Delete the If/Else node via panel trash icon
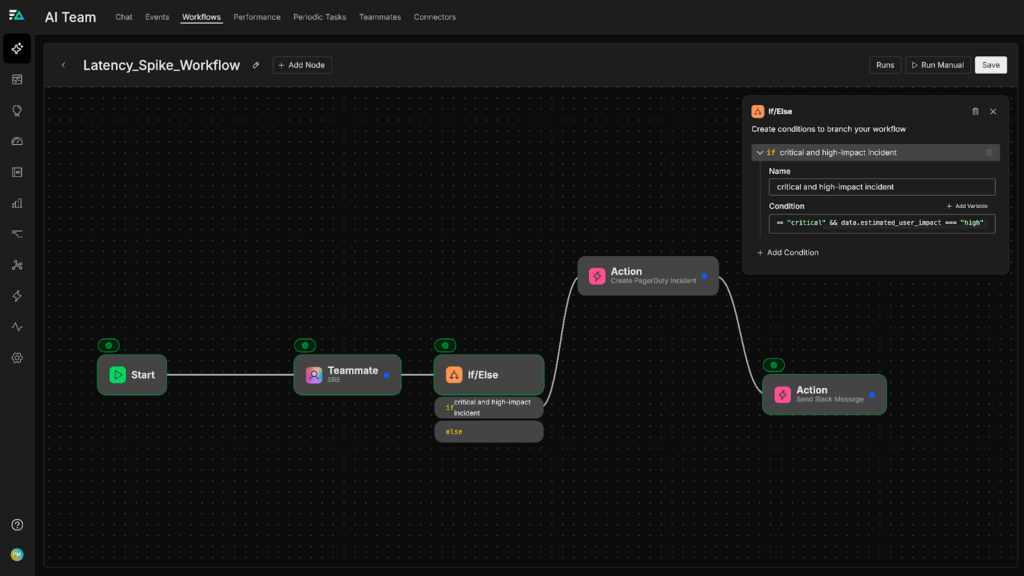 tap(975, 112)
